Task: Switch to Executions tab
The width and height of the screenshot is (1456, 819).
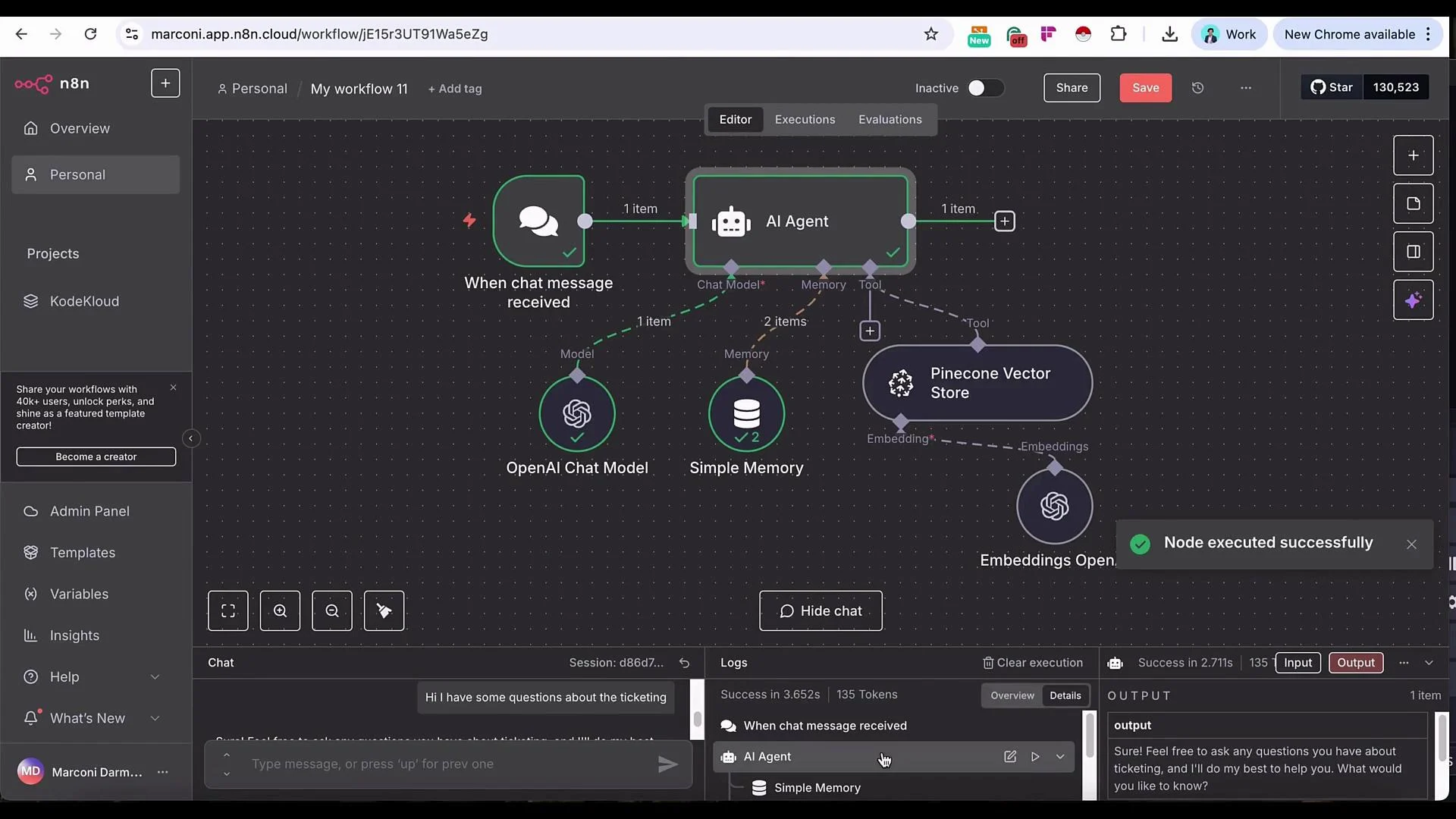Action: pos(805,120)
